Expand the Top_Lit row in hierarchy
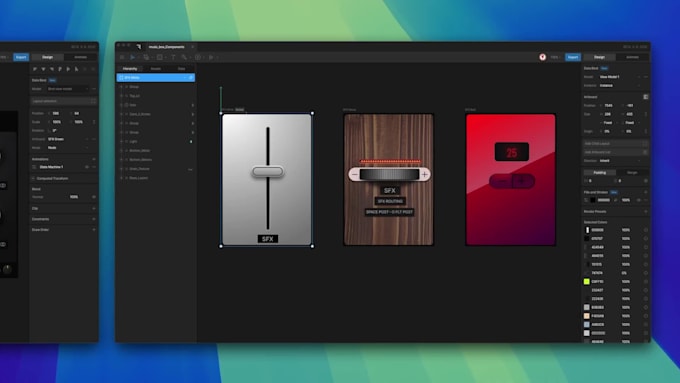Viewport: 680px width, 383px height. (x=121, y=96)
